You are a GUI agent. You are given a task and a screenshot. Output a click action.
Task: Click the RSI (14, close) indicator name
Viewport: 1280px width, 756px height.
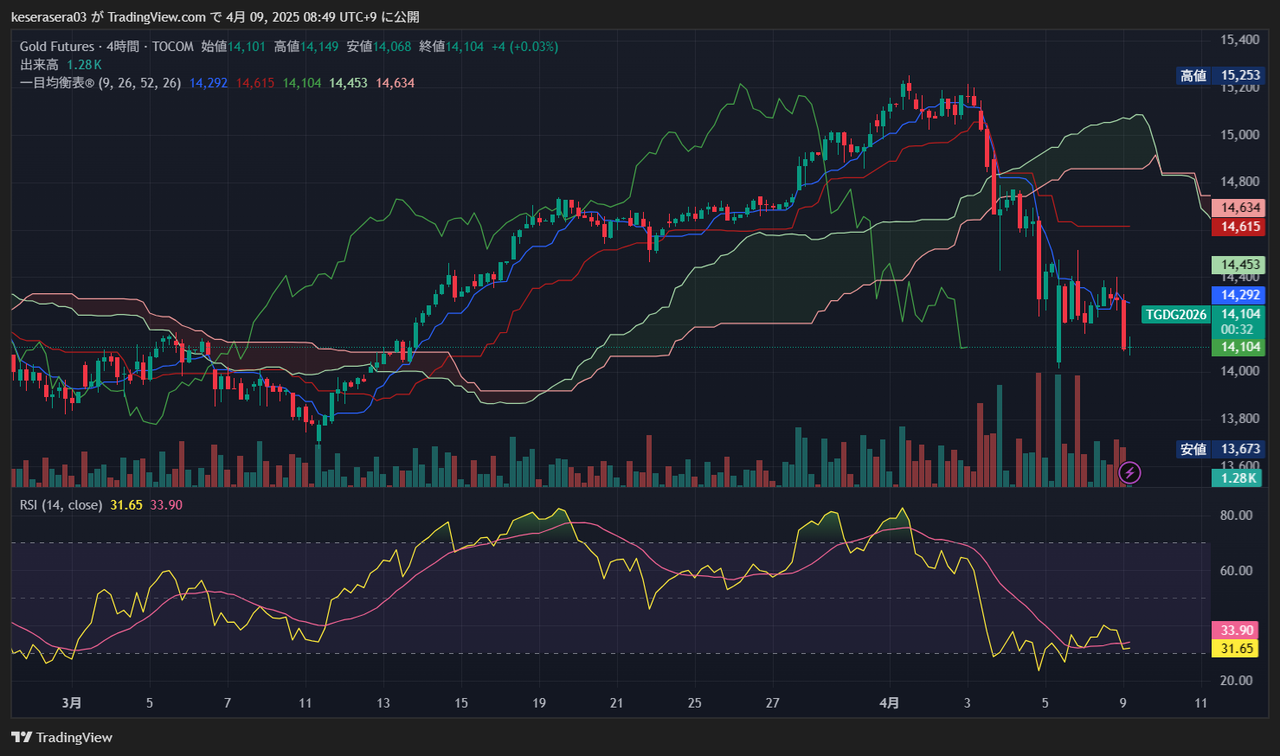(61, 505)
